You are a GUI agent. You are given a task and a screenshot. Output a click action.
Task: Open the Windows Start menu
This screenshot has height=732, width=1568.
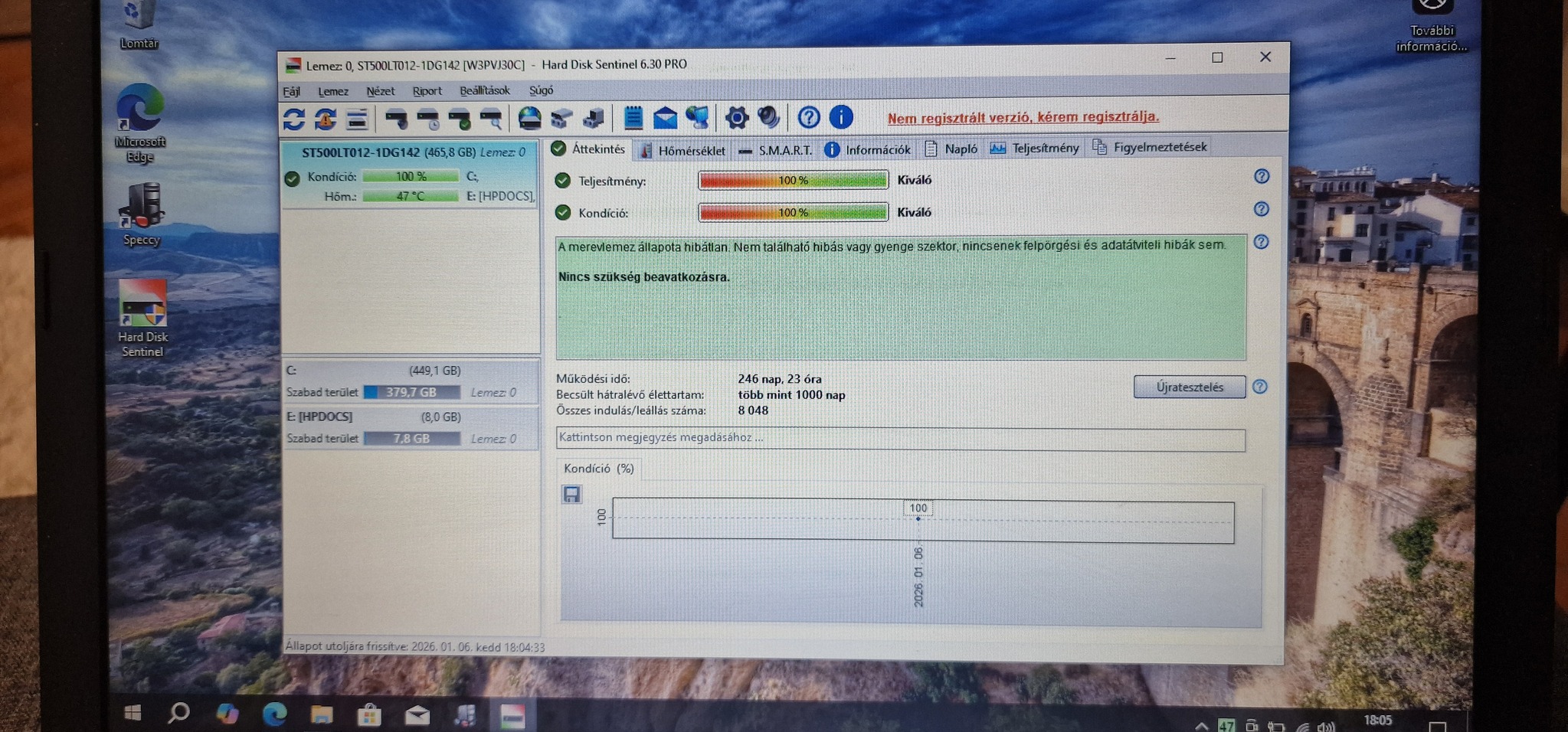(x=133, y=713)
